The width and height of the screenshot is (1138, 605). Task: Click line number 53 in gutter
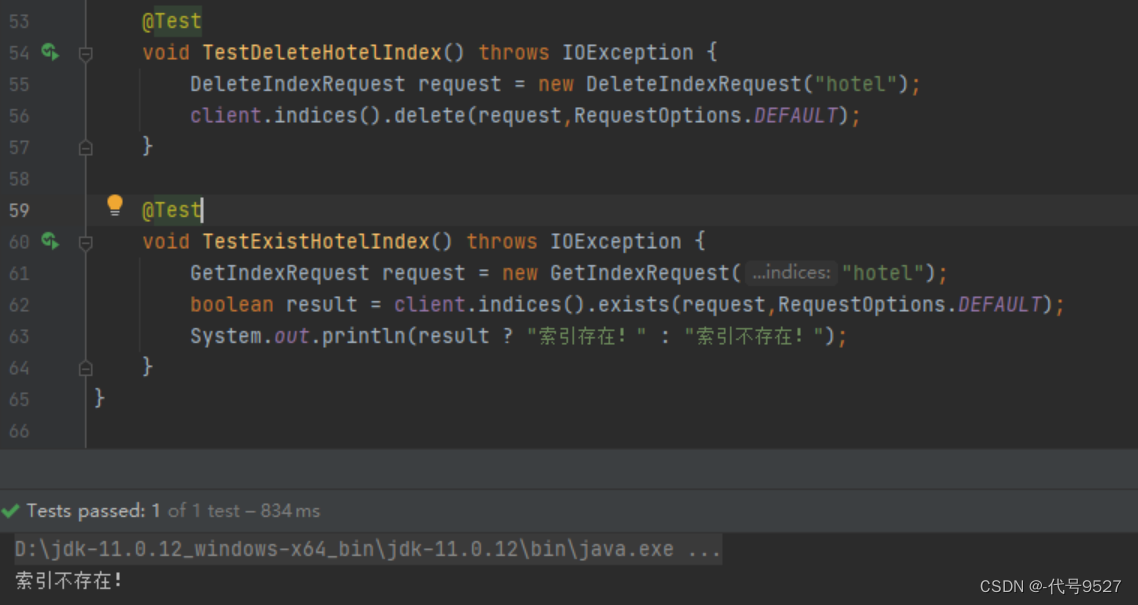click(x=19, y=22)
